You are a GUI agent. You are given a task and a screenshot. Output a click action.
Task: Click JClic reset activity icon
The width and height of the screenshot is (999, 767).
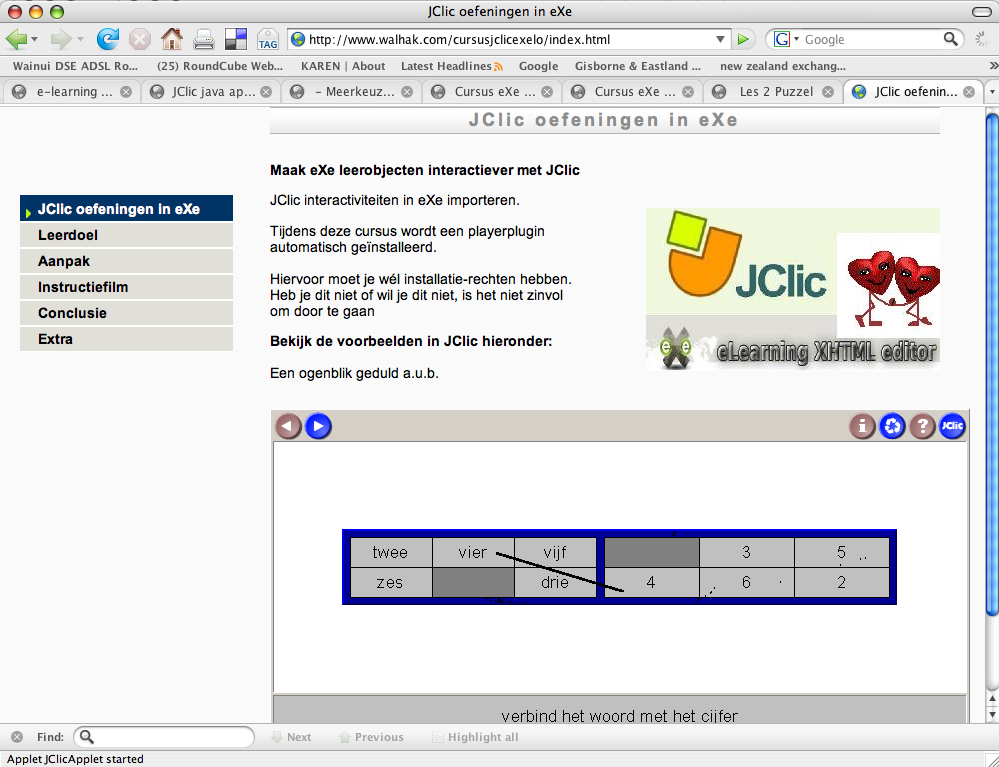[893, 426]
